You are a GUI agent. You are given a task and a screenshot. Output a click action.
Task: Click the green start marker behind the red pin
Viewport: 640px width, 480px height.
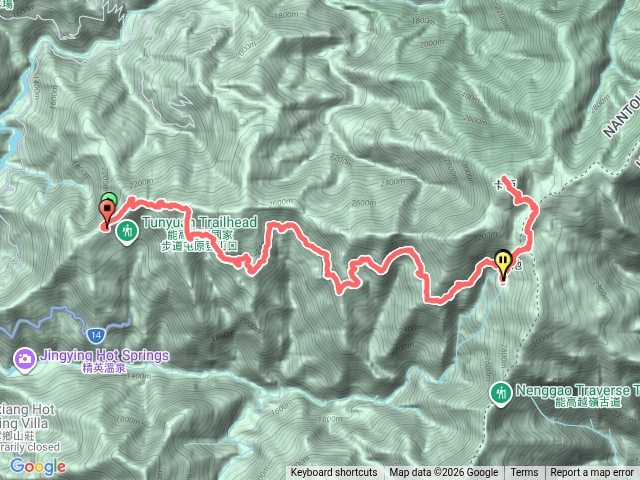click(x=110, y=198)
